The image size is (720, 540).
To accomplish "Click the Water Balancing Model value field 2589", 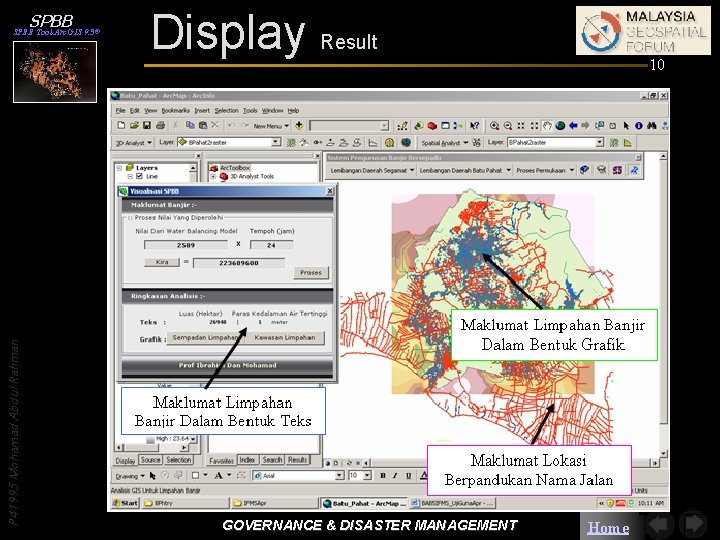I will (x=186, y=245).
